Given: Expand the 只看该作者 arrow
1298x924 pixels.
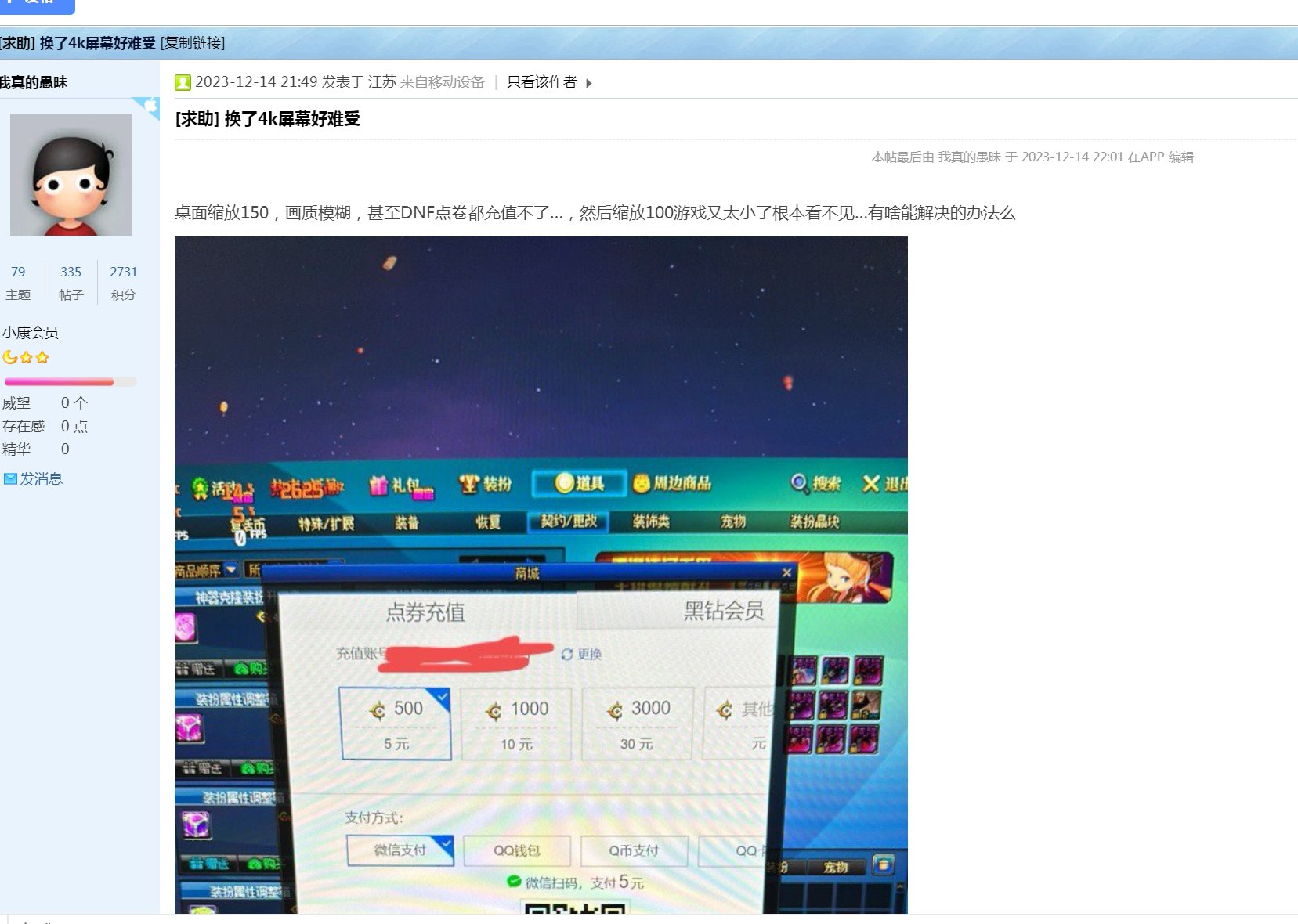Looking at the screenshot, I should tap(589, 83).
